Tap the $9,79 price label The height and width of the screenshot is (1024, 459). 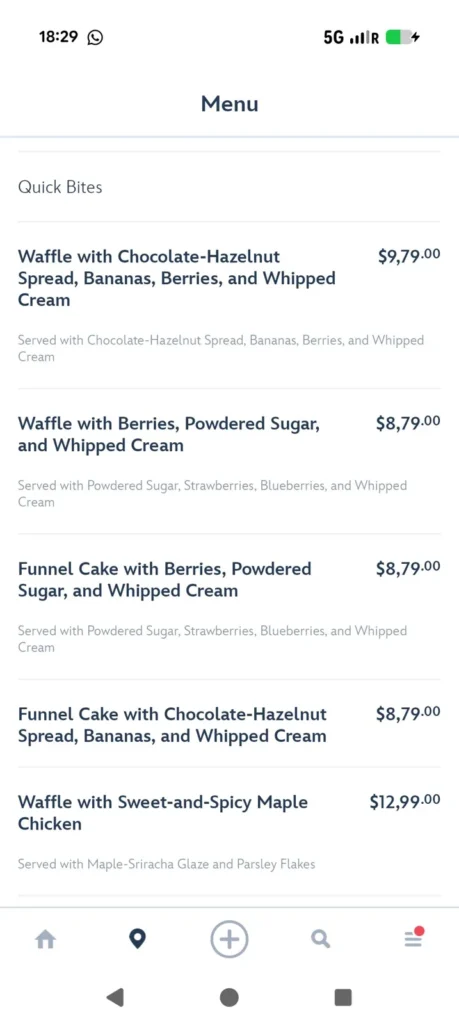pos(409,255)
